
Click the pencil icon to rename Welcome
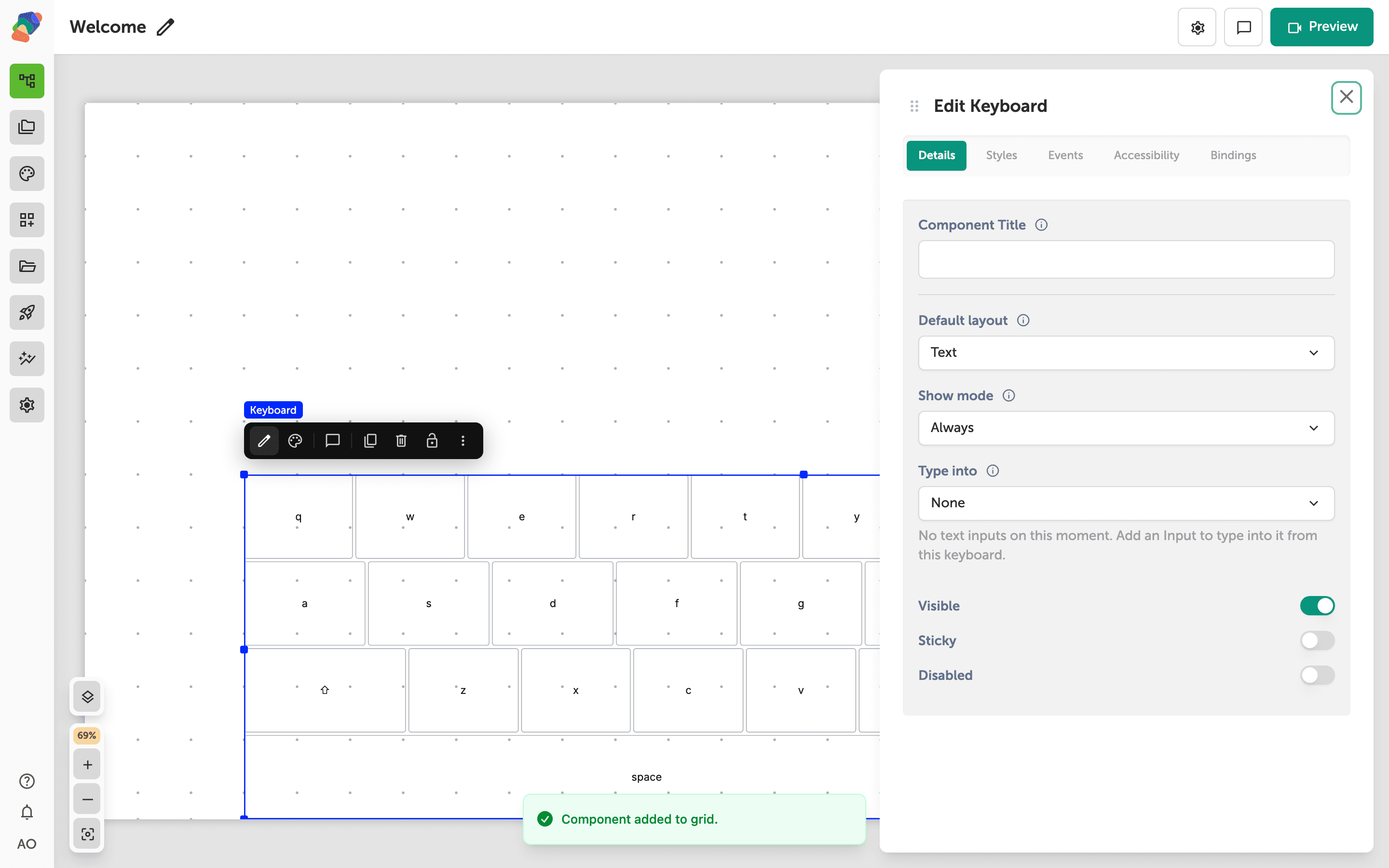[x=165, y=27]
